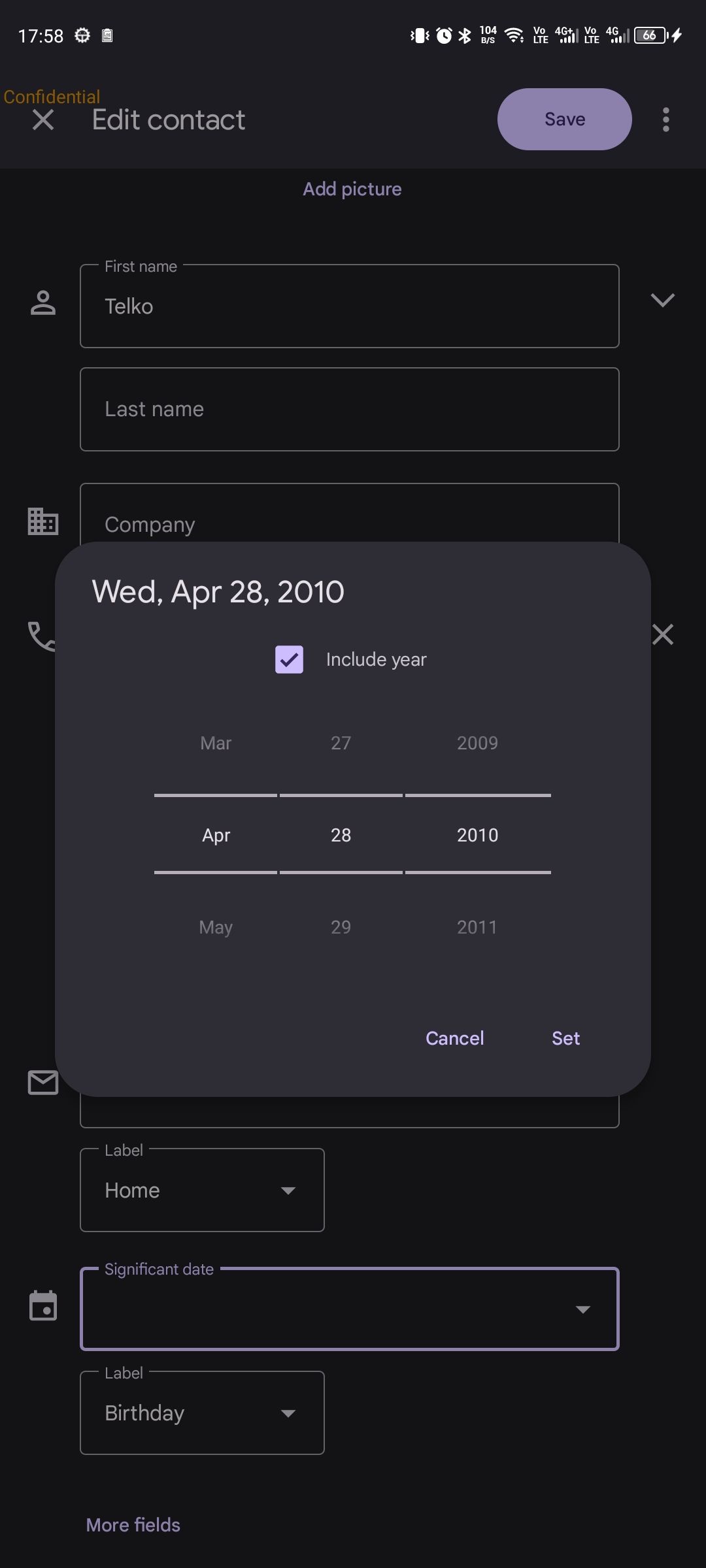Screen dimensions: 706x1568
Task: Remove the phone entry with the X icon
Action: point(663,634)
